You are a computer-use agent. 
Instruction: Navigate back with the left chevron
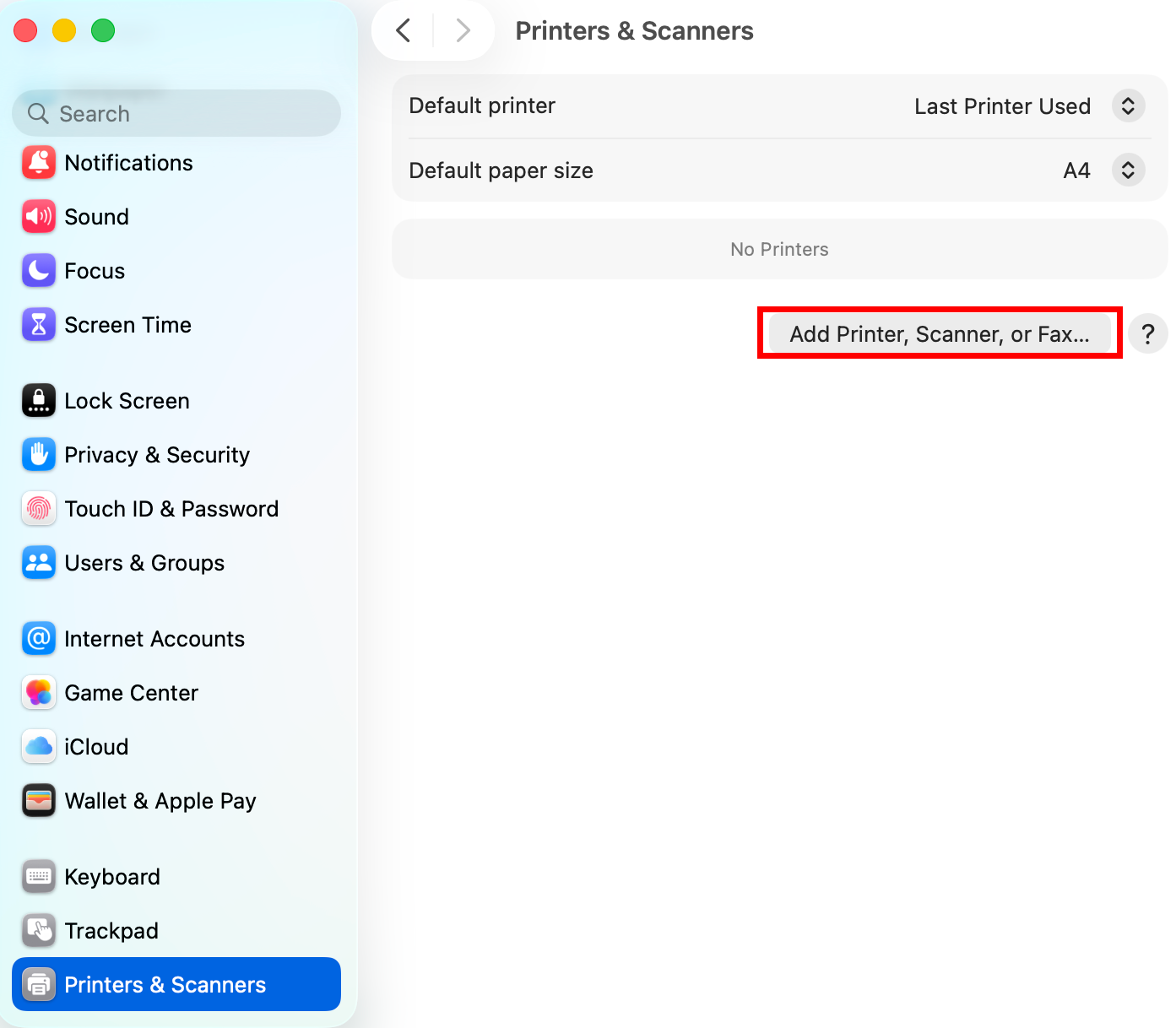404,31
